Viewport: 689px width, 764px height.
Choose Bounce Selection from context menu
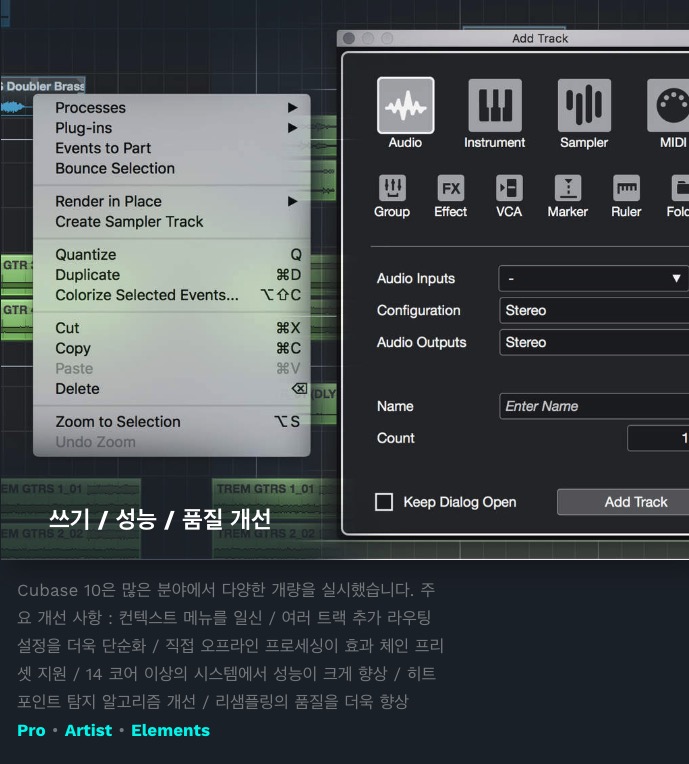[x=172, y=169]
